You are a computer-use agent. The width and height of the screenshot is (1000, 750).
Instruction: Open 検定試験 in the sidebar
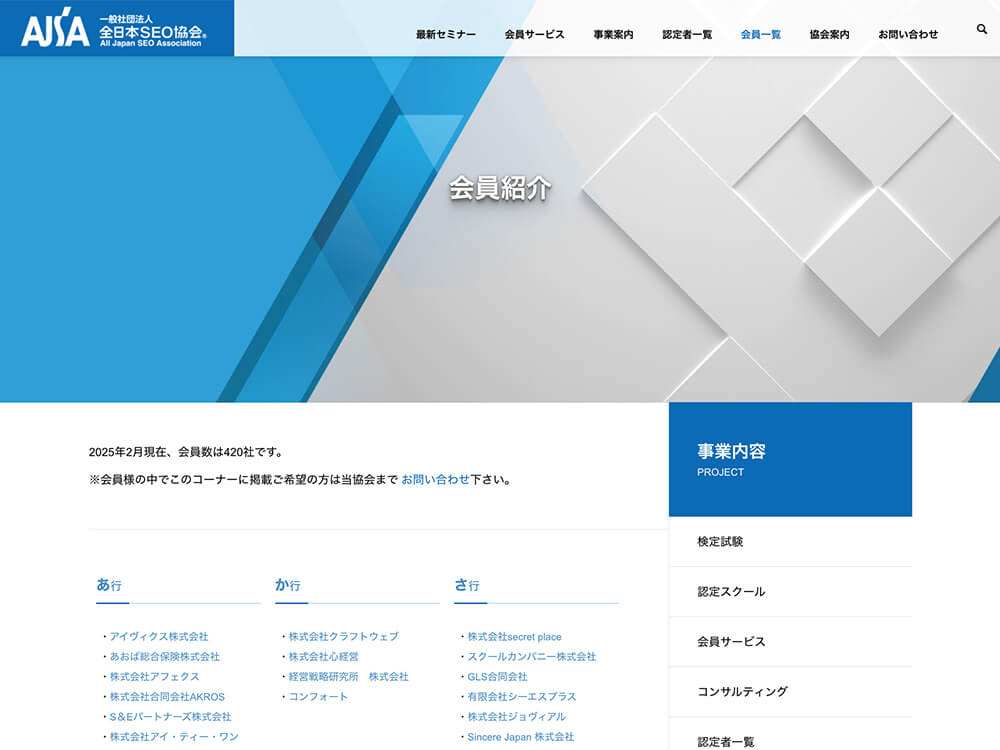pos(720,542)
